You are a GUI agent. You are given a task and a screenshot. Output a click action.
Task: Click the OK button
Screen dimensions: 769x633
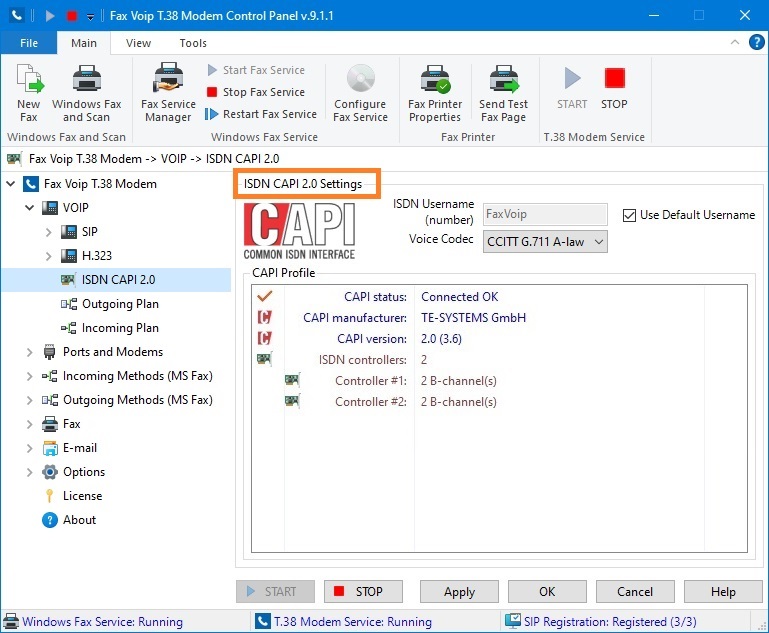547,592
